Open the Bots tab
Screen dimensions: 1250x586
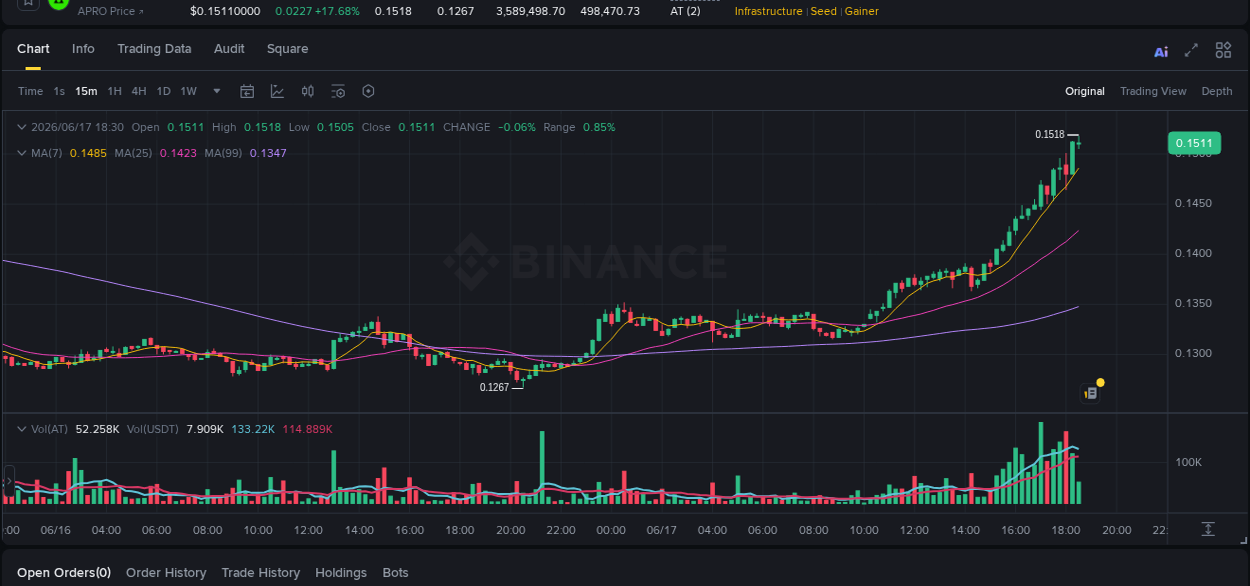(x=396, y=573)
